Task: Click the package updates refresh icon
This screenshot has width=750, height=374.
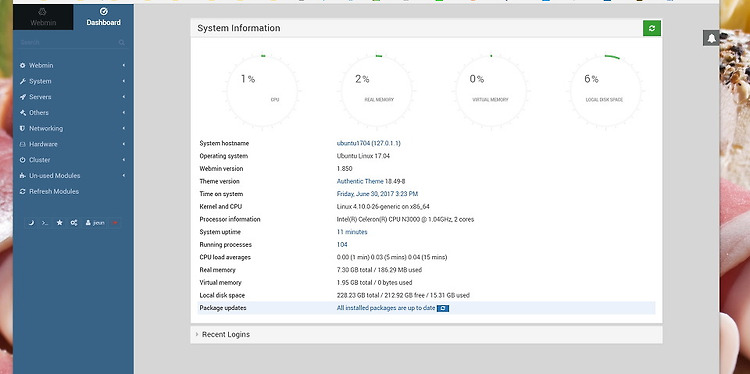Action: pyautogui.click(x=443, y=308)
